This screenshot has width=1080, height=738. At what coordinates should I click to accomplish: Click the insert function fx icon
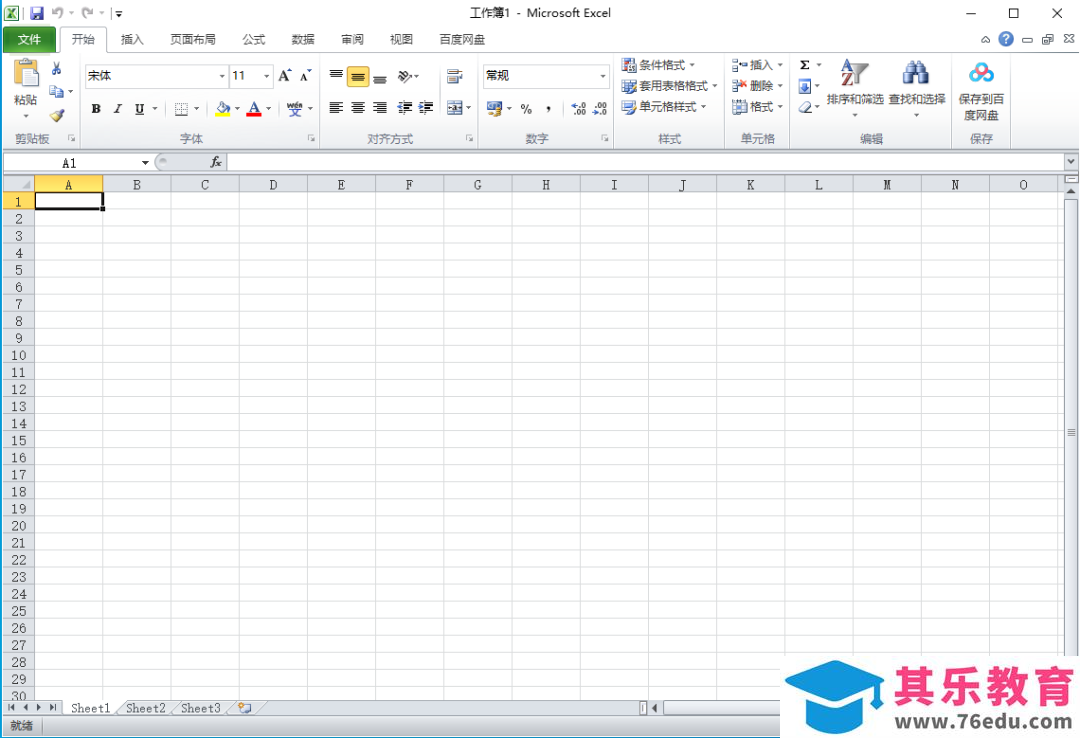pyautogui.click(x=216, y=163)
